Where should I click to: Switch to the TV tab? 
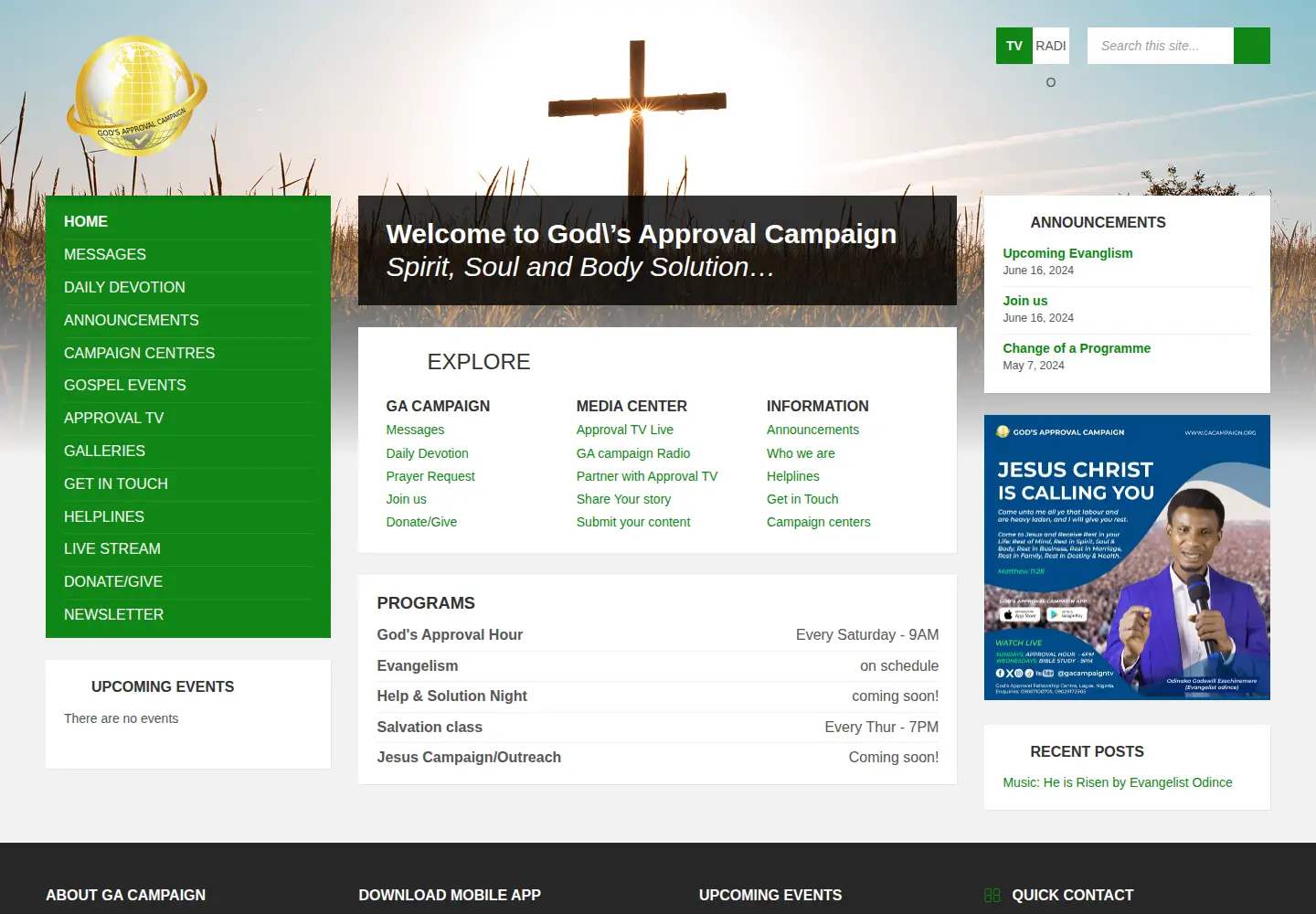click(1014, 46)
